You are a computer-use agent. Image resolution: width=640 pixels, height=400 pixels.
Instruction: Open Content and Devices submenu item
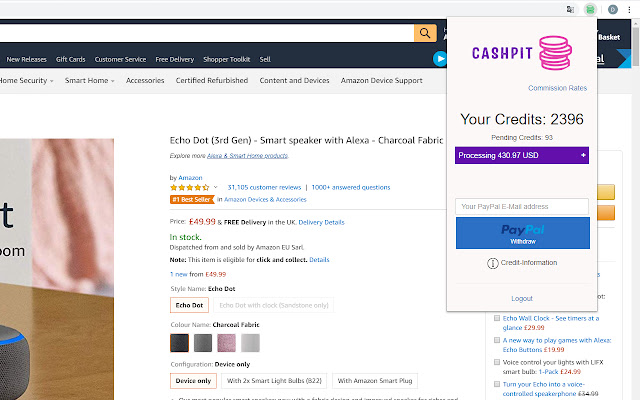tap(294, 80)
